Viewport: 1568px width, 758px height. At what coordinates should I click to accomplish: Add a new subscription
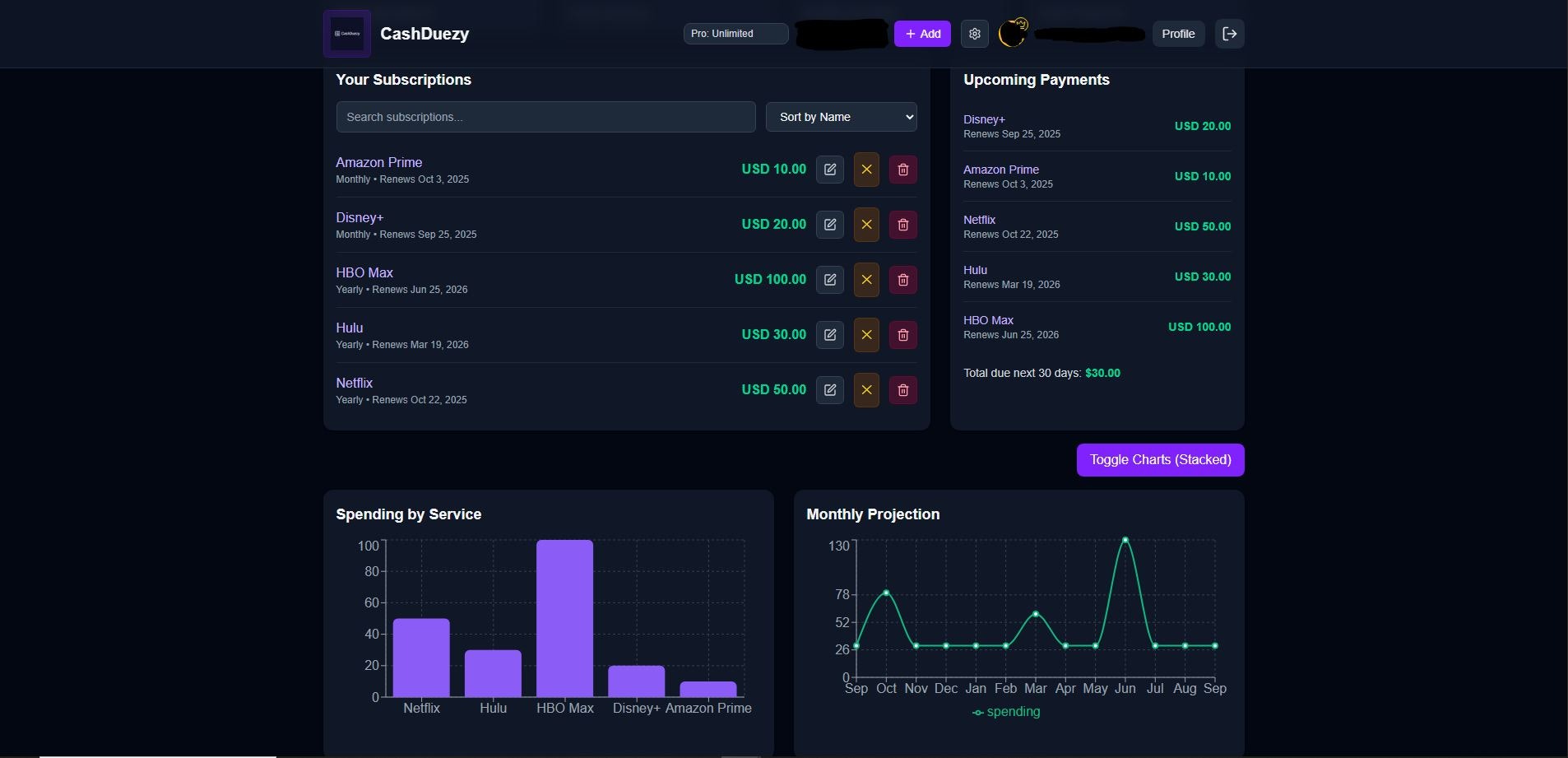[922, 34]
